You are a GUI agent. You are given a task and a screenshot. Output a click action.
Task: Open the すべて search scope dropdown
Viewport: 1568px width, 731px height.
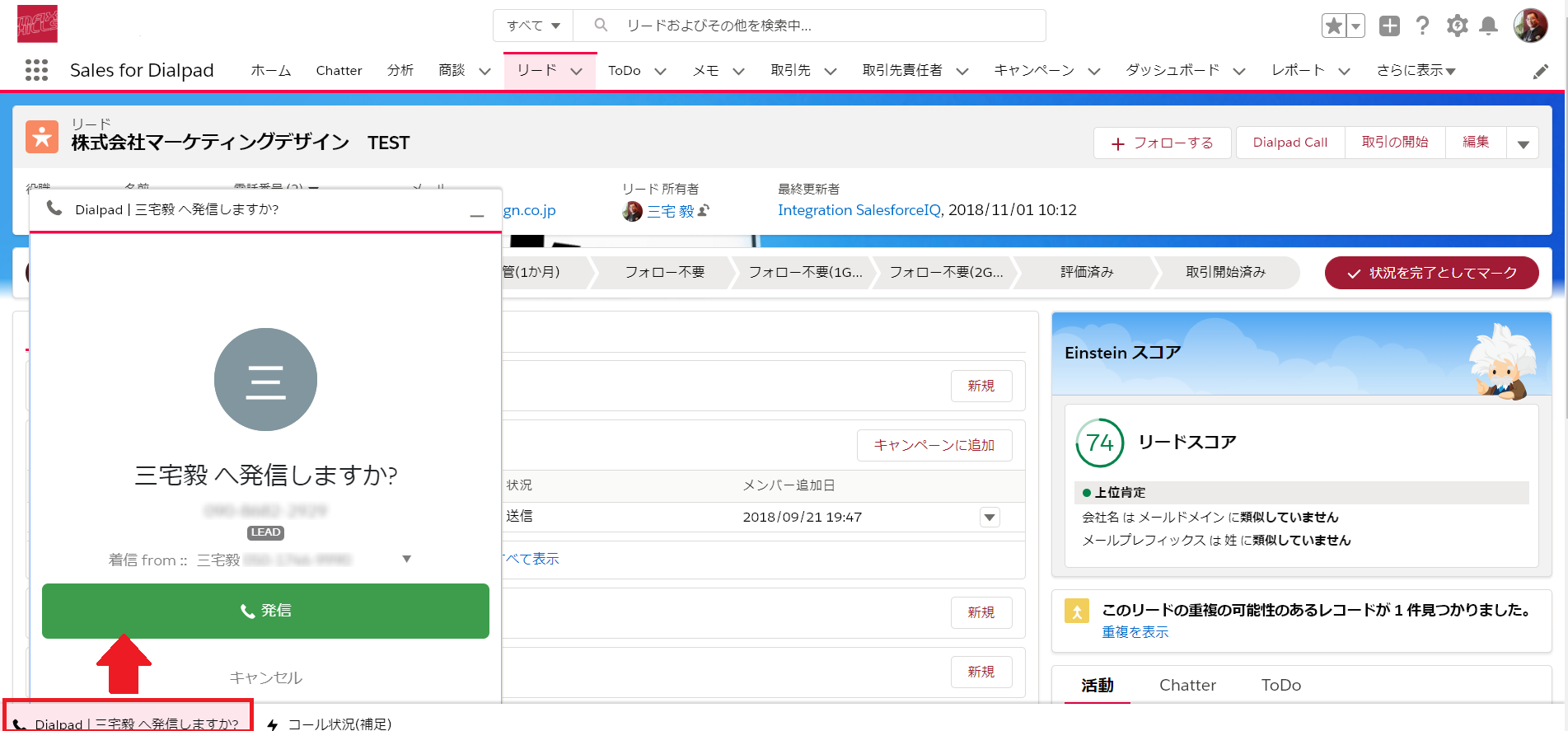(533, 26)
